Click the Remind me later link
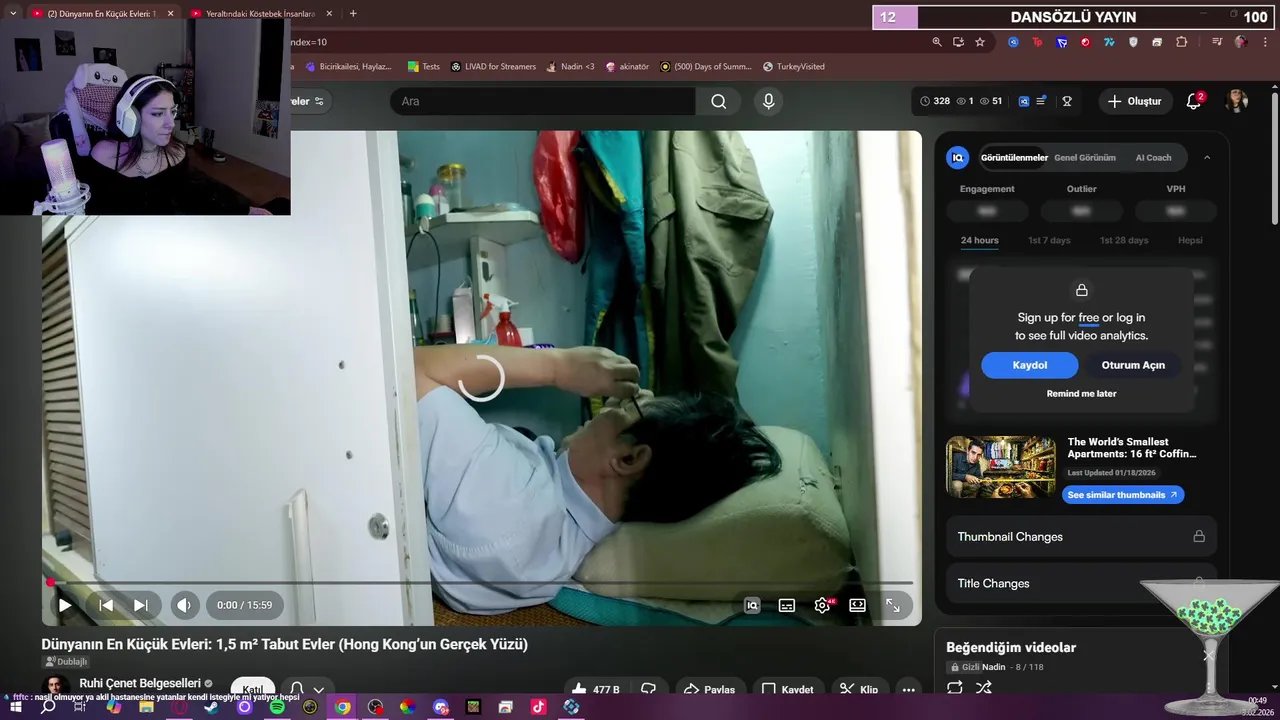Screen dimensions: 1280x720 click(x=1081, y=393)
